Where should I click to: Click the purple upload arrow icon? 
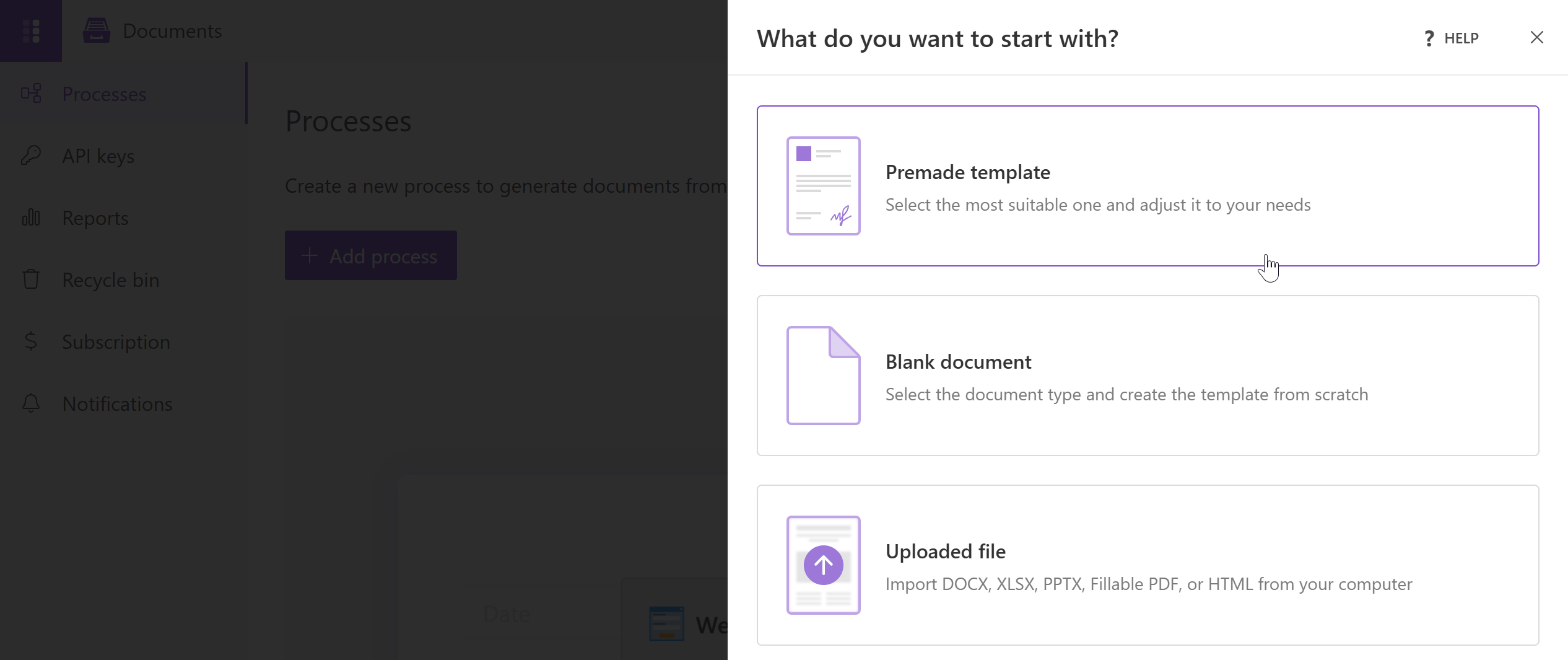tap(824, 565)
